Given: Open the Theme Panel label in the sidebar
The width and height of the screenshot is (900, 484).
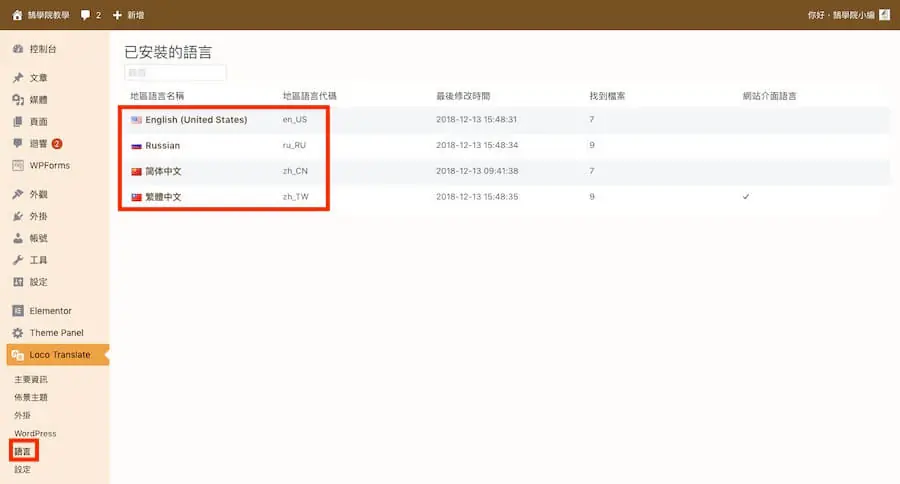Looking at the screenshot, I should [56, 332].
